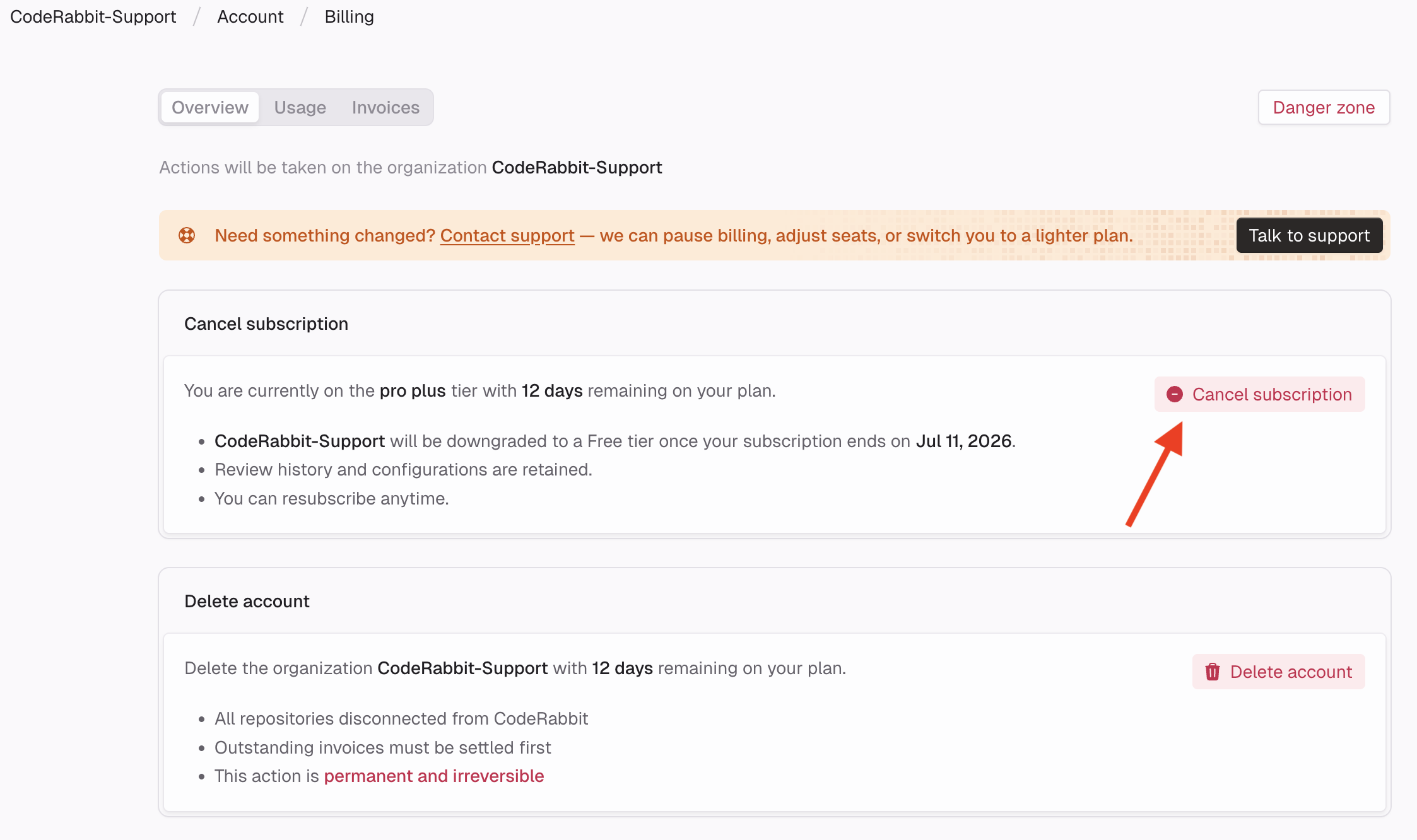Click the Delete account button
The image size is (1417, 840).
(x=1278, y=672)
